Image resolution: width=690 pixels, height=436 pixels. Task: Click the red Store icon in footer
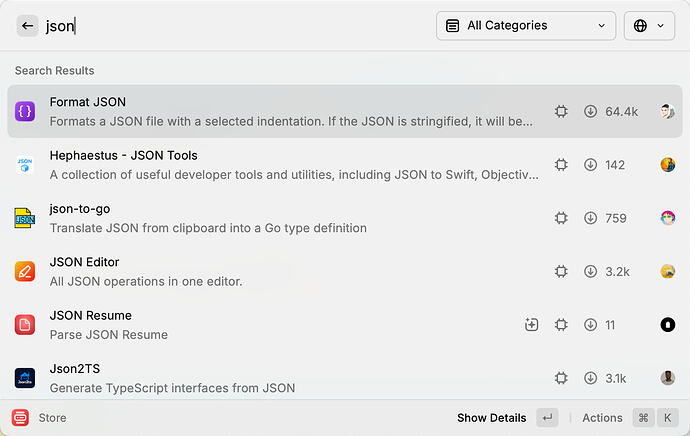tap(20, 418)
